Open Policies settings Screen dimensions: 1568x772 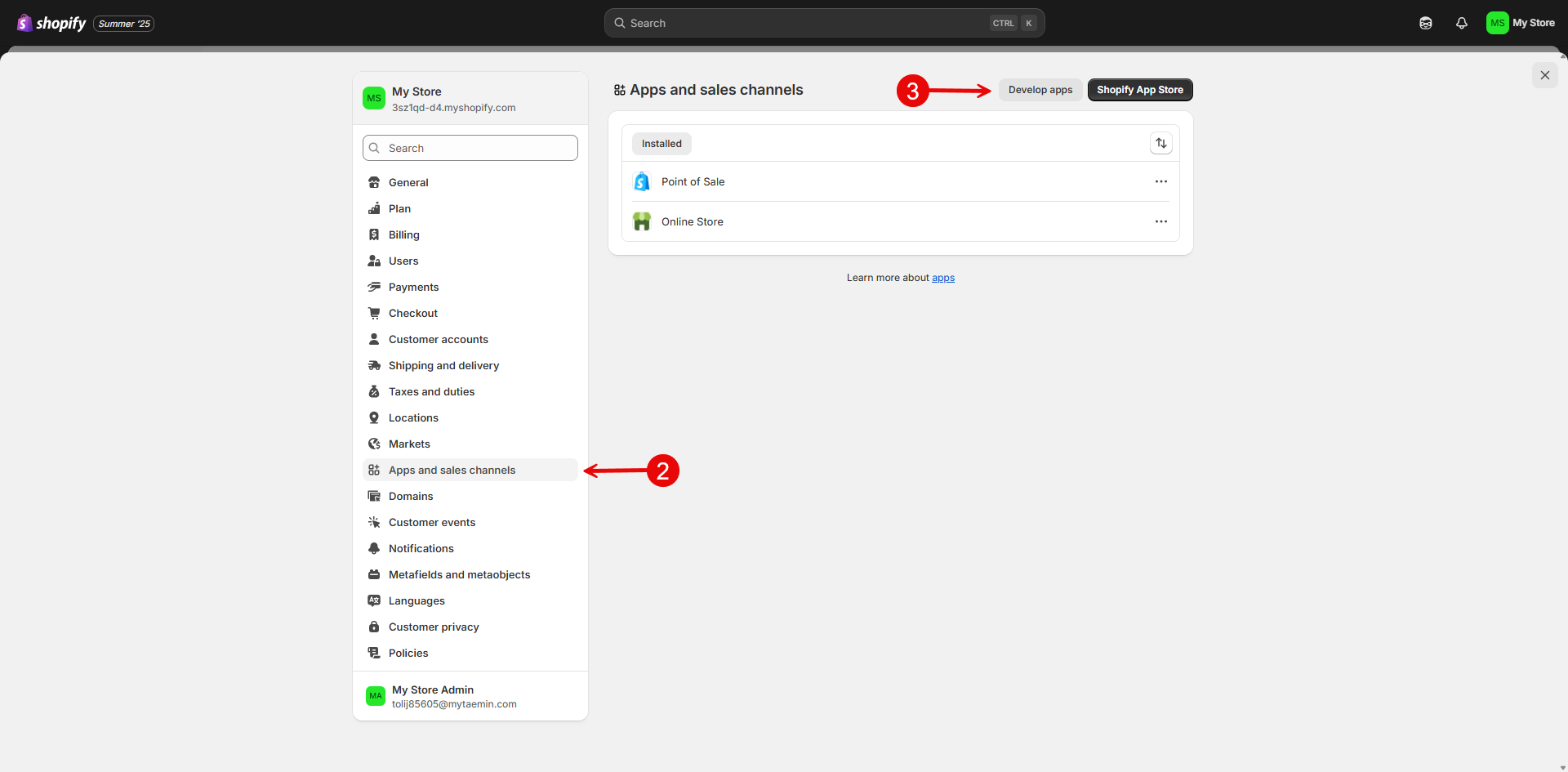(470, 653)
